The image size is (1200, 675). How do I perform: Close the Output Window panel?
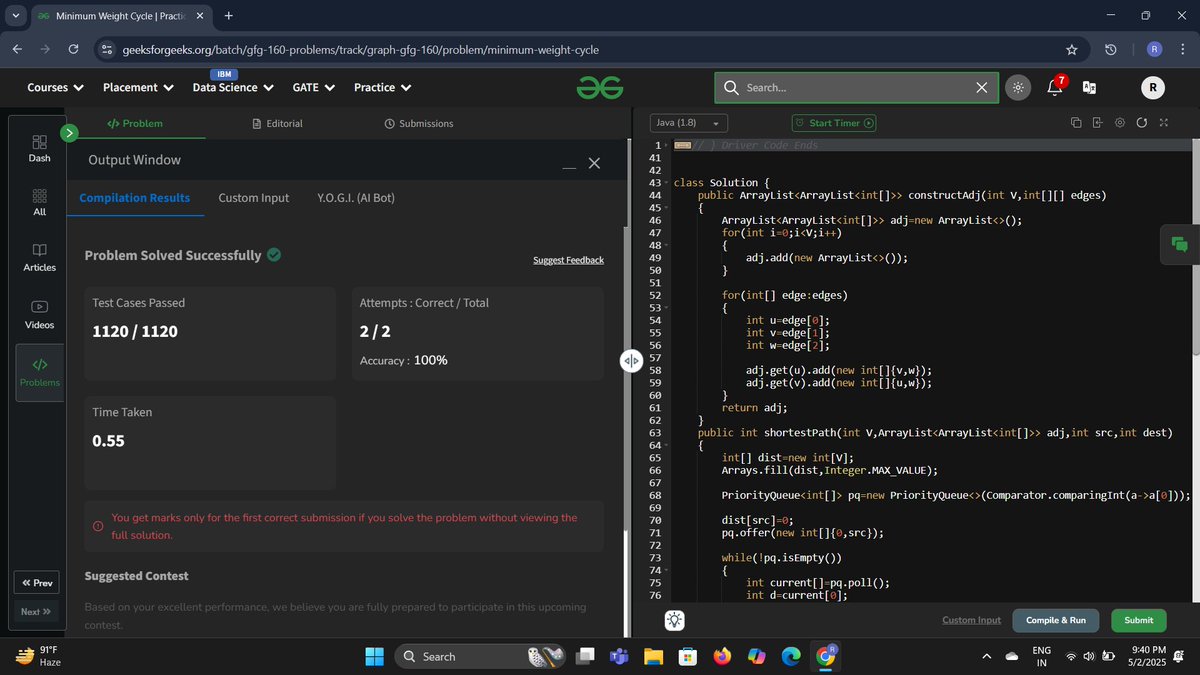click(594, 163)
